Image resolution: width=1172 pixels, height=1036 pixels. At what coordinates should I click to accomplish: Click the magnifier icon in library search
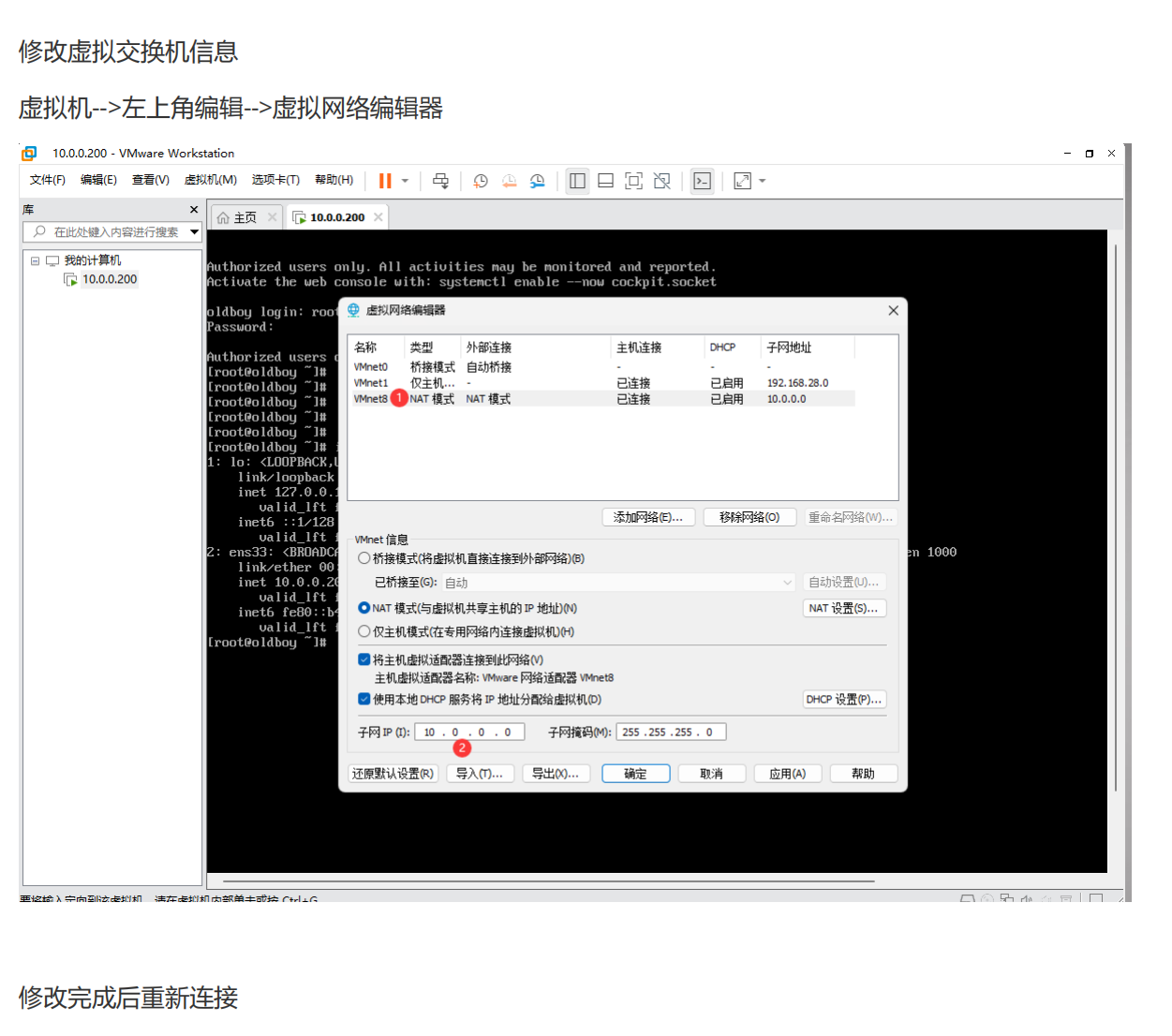[39, 231]
